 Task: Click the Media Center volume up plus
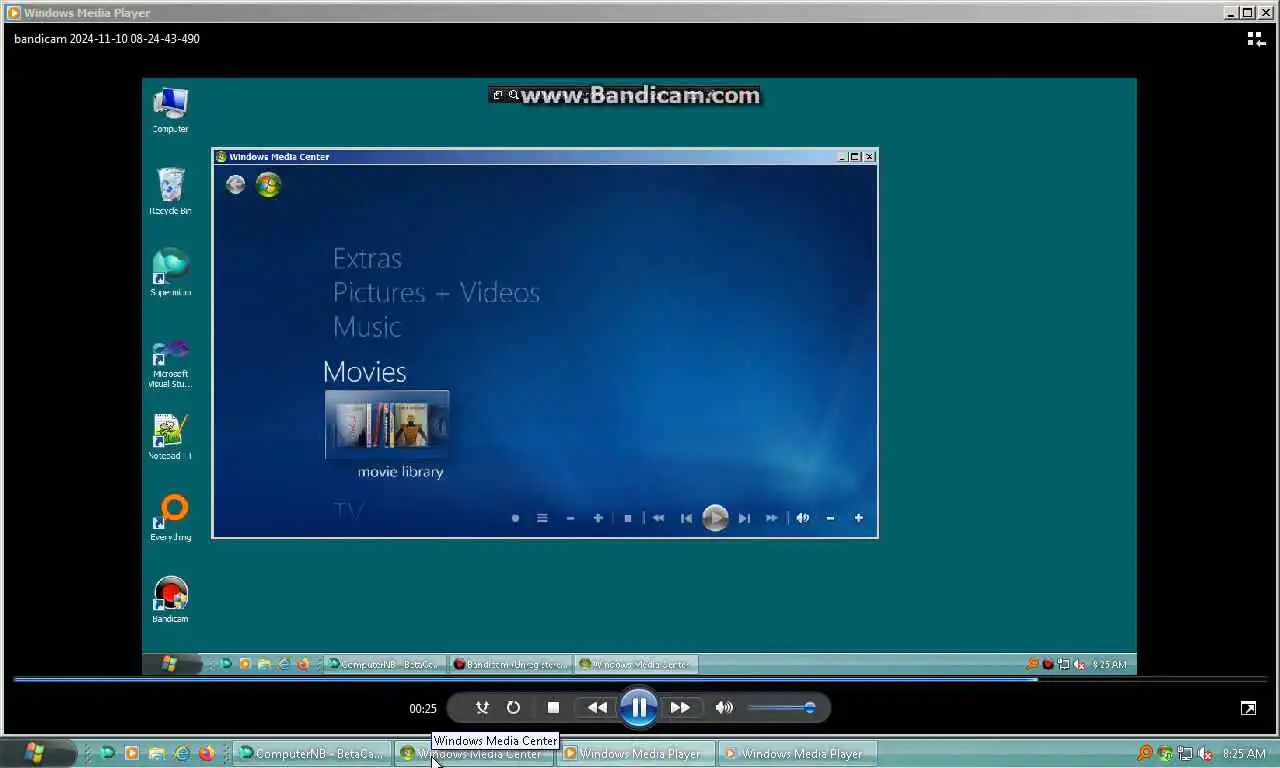tap(858, 518)
